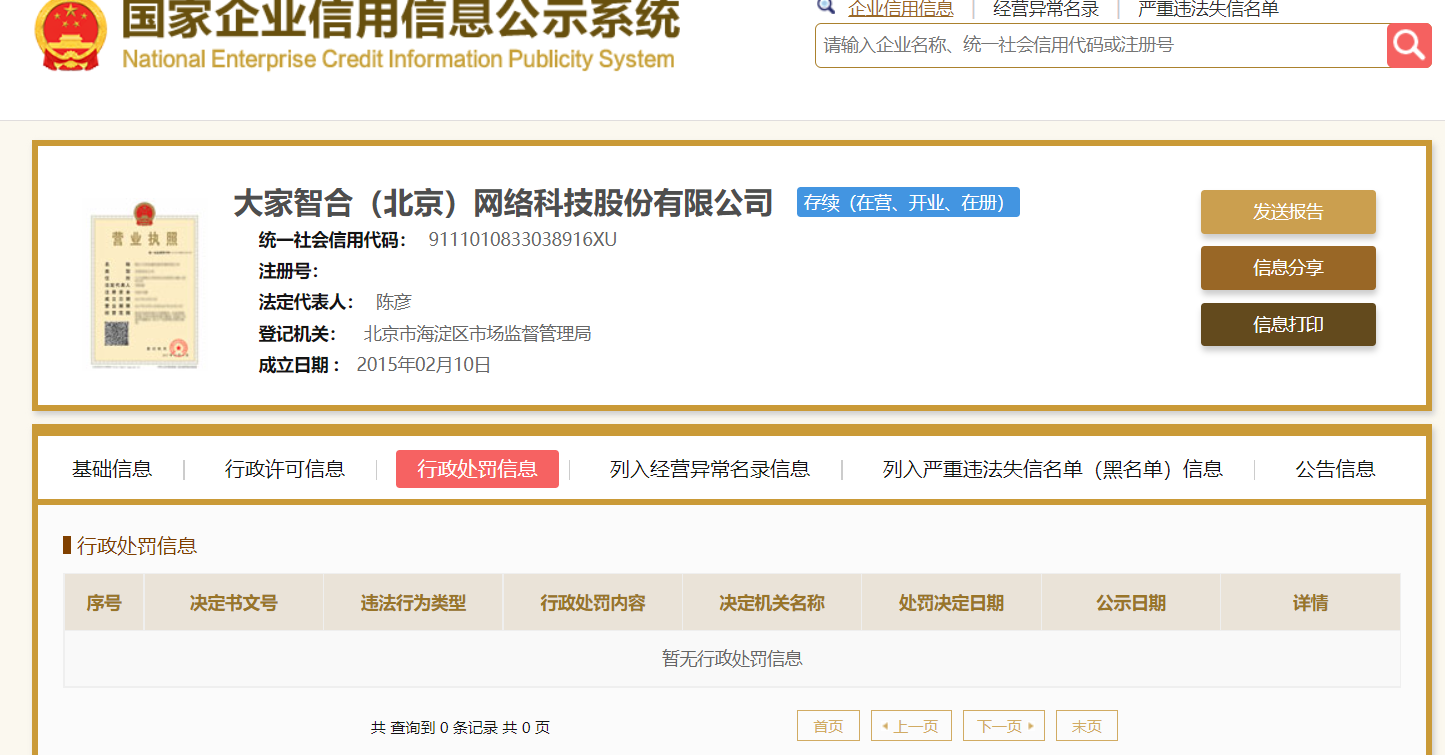The image size is (1445, 755).
Task: Click the 注册号 label
Action: click(288, 271)
